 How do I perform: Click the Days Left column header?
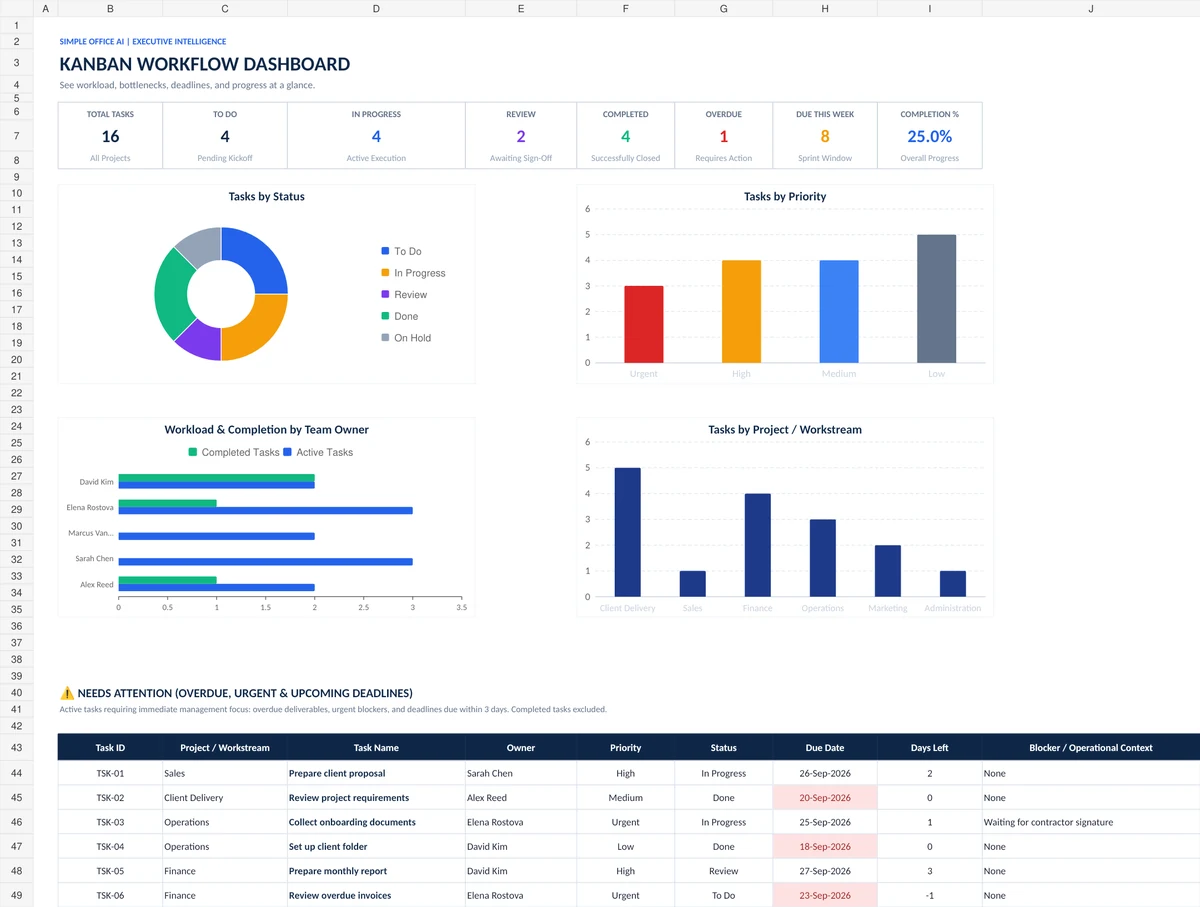coord(930,748)
